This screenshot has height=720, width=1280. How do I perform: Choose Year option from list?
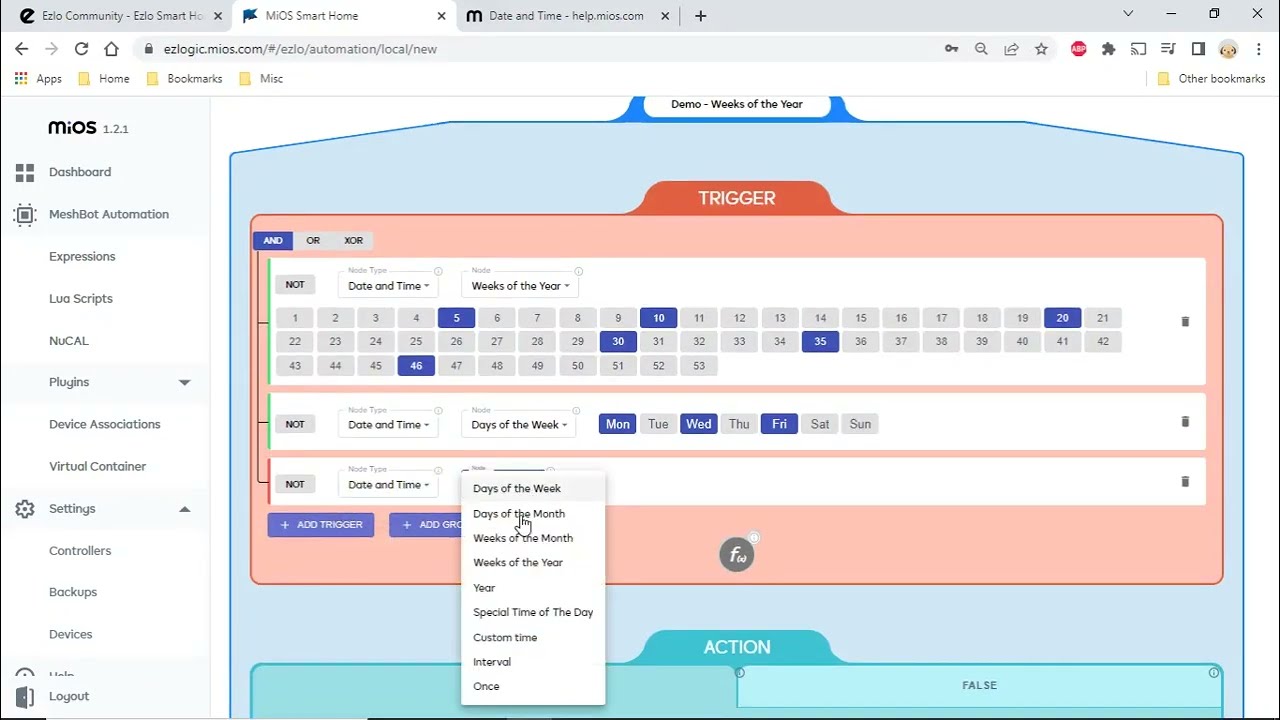pyautogui.click(x=533, y=588)
